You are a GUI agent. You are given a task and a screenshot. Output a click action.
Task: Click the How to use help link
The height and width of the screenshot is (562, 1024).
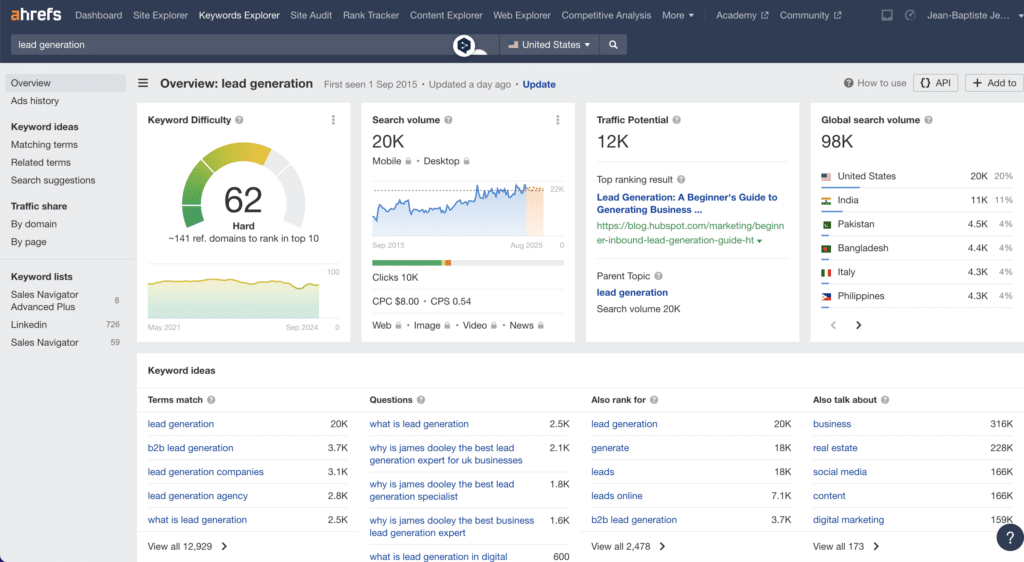[875, 83]
